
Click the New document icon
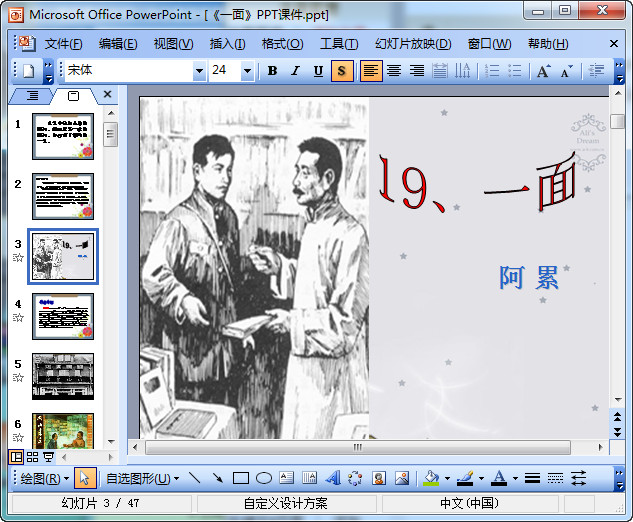point(29,71)
